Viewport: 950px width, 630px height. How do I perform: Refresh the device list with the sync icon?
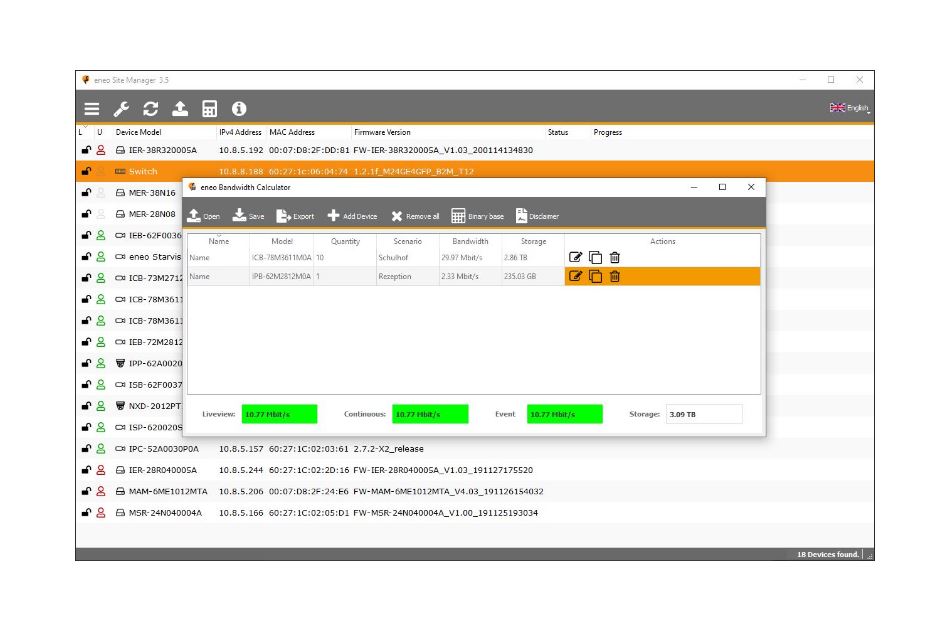tap(151, 109)
